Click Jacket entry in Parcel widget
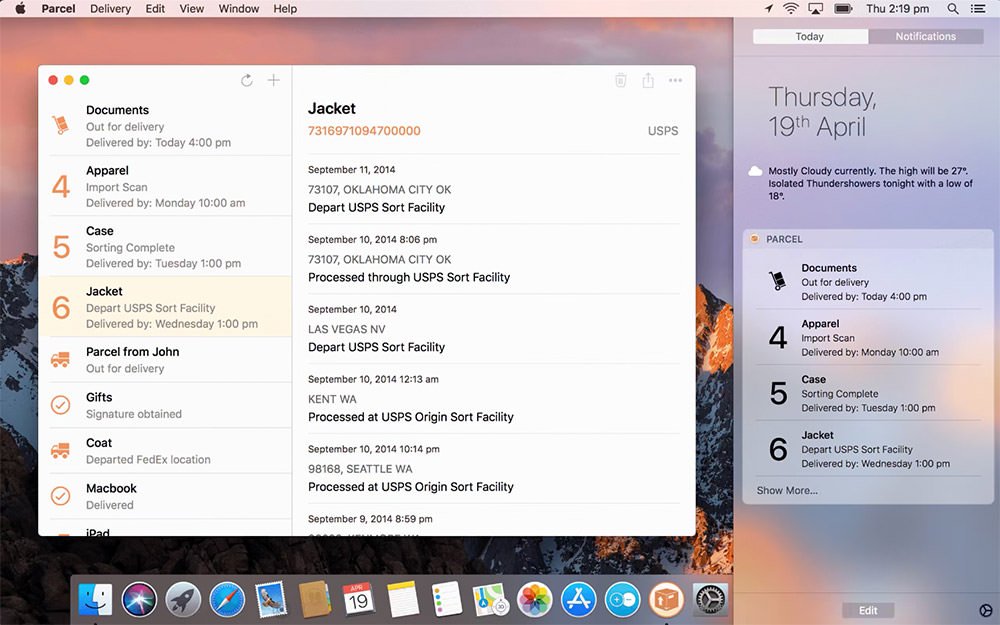This screenshot has width=1000, height=625. [868, 448]
